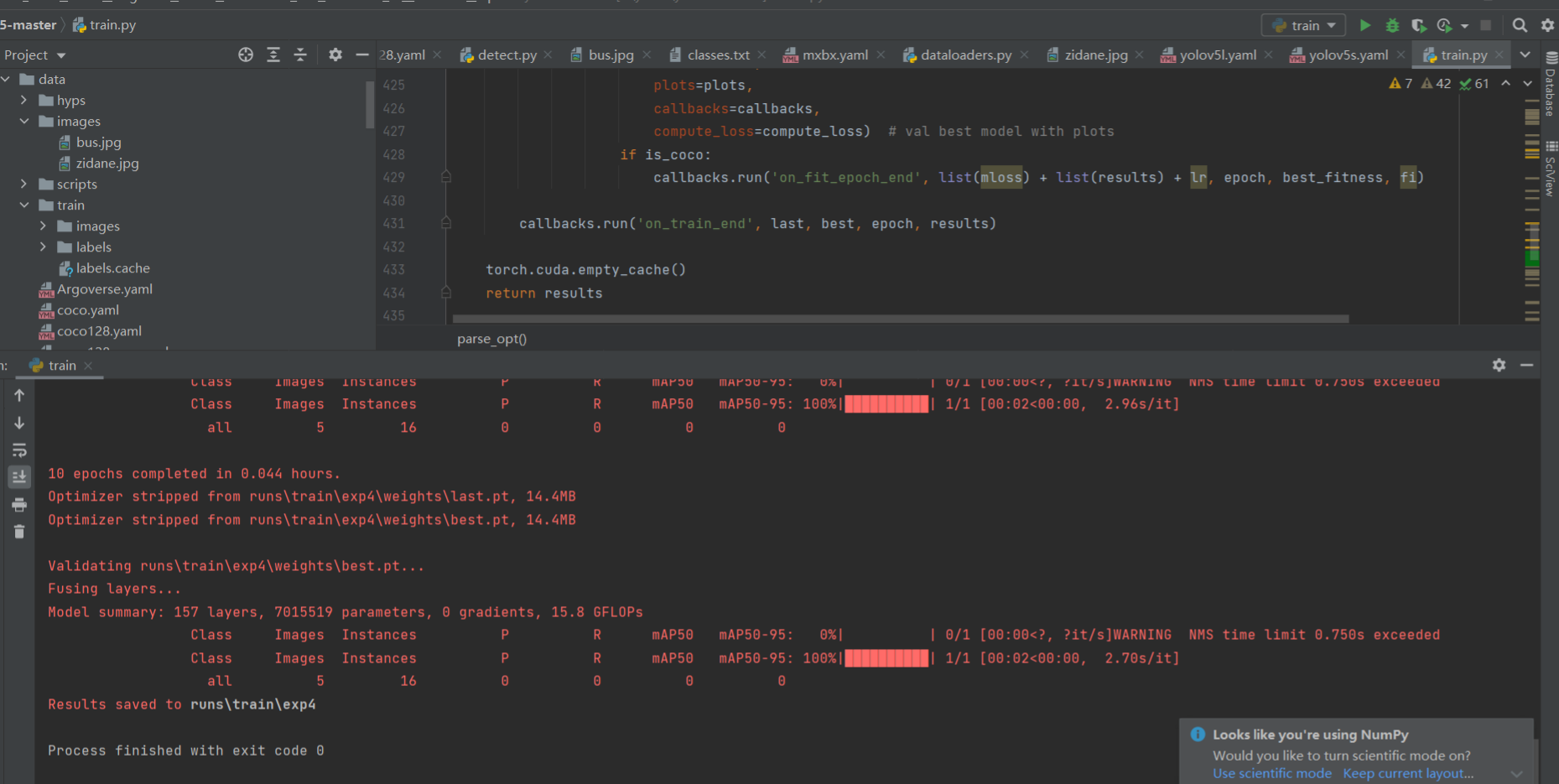Expand the NumPy notification chevron
This screenshot has height=784, width=1559.
tap(1516, 773)
